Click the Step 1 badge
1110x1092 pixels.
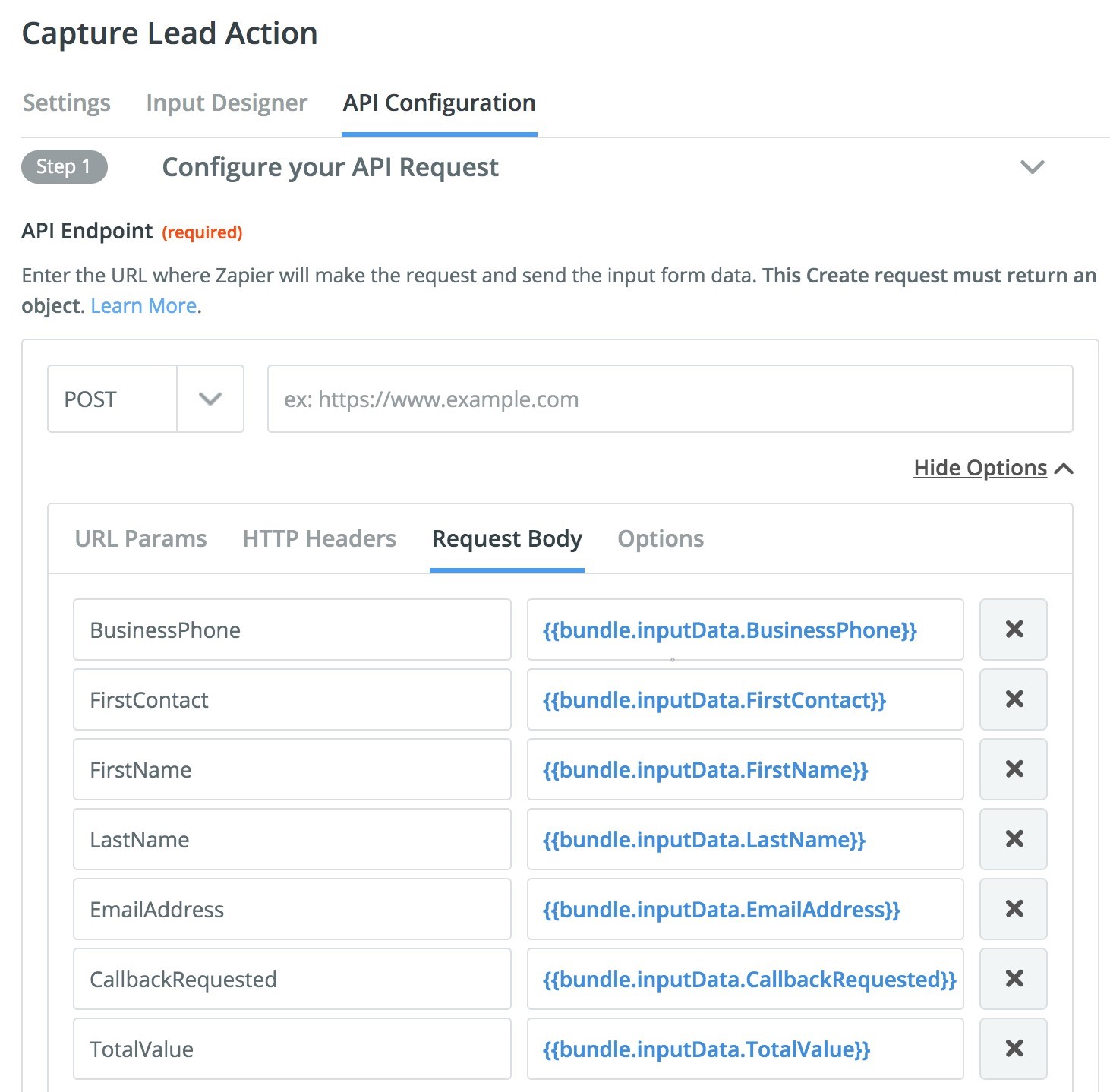point(64,167)
